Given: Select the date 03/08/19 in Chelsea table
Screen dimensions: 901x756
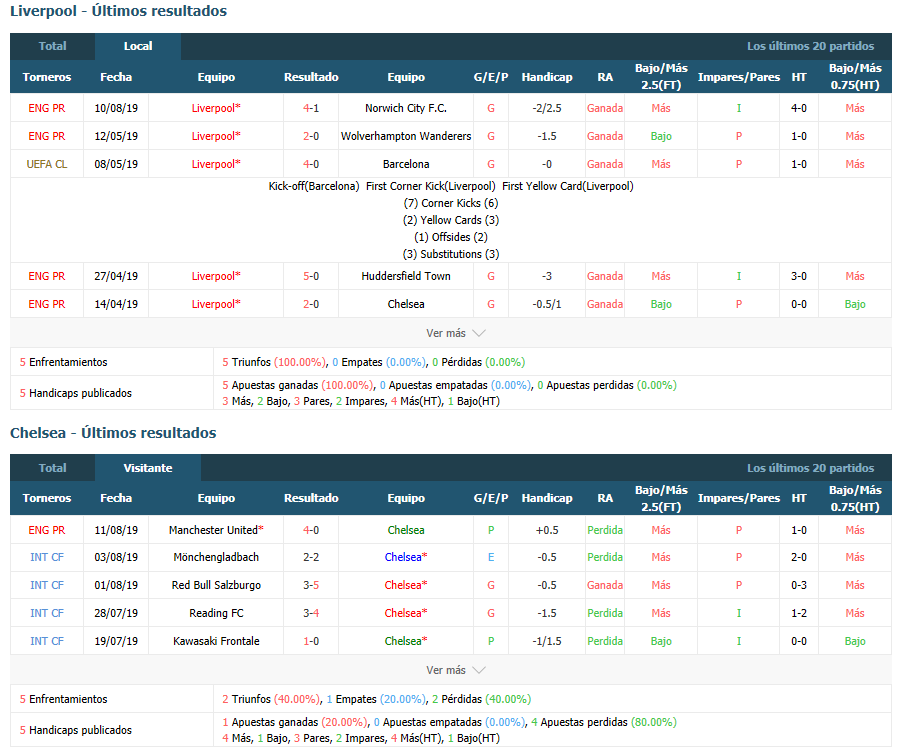Looking at the screenshot, I should coord(116,557).
